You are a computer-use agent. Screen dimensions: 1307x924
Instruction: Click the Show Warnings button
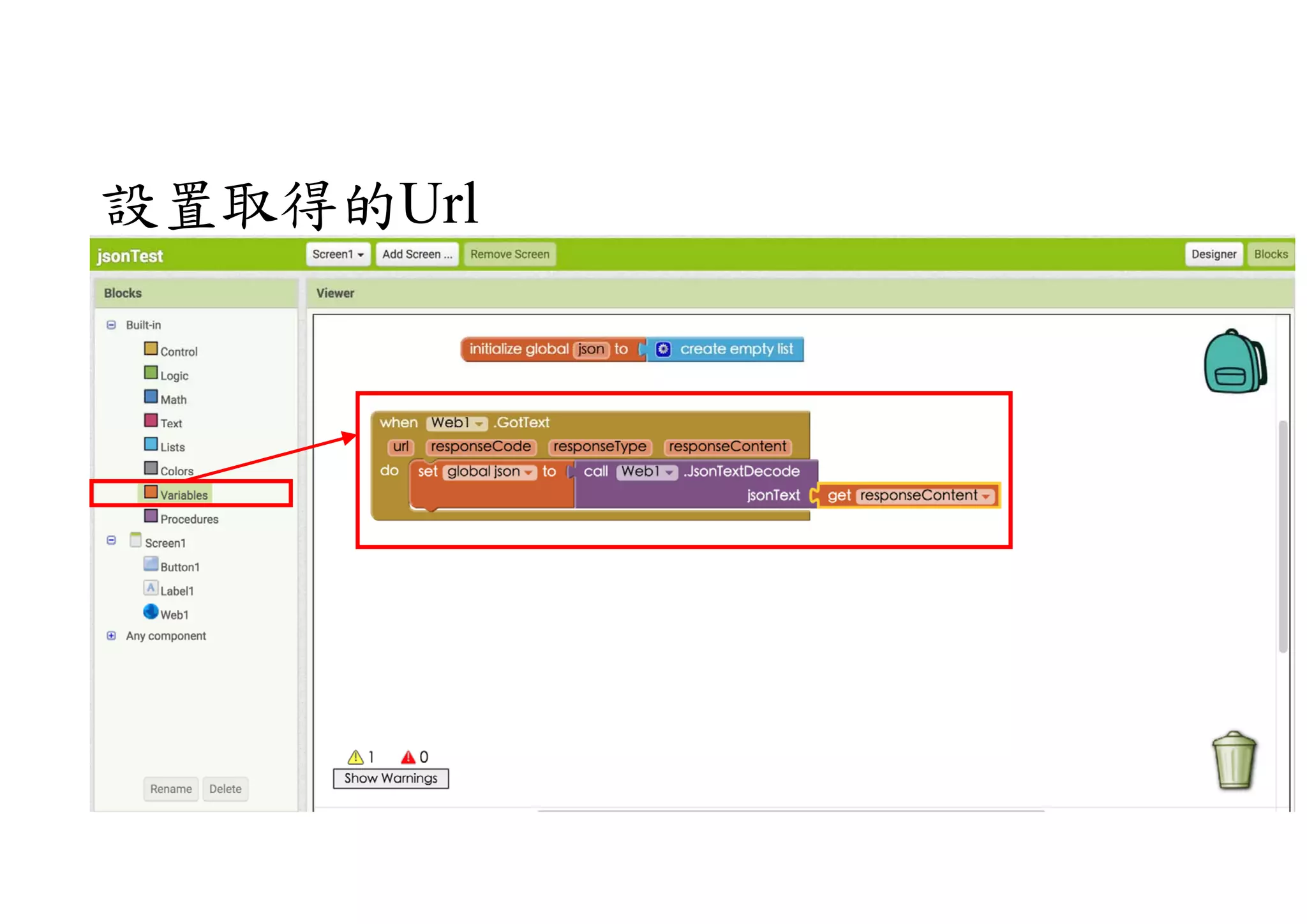point(391,778)
